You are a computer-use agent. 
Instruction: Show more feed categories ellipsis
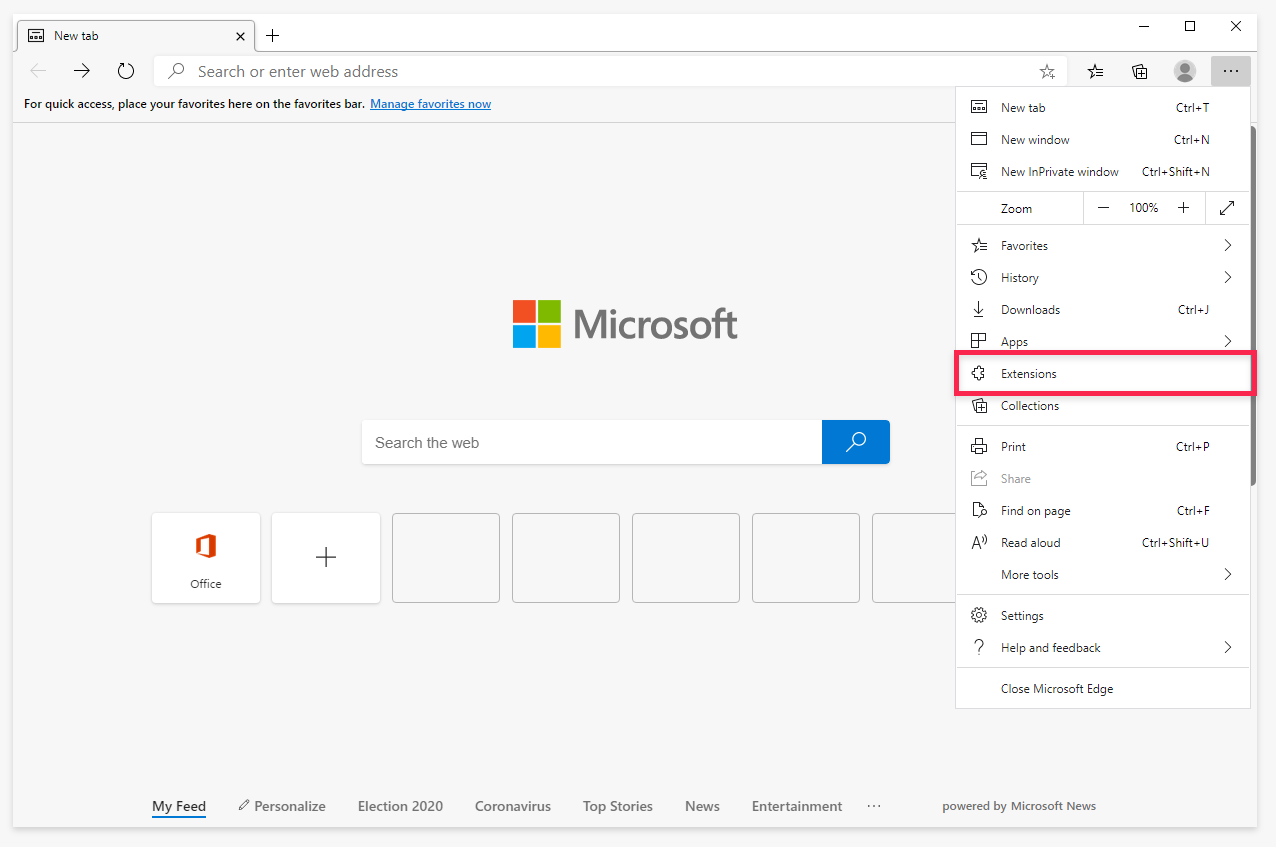point(875,806)
